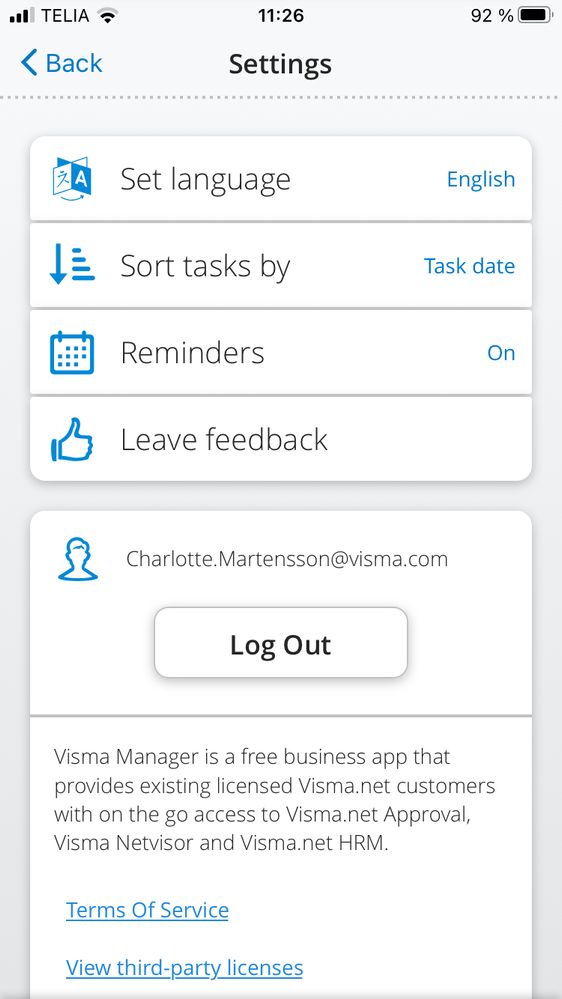Tap the battery indicator in status bar
The height and width of the screenshot is (999, 562).
(x=535, y=15)
